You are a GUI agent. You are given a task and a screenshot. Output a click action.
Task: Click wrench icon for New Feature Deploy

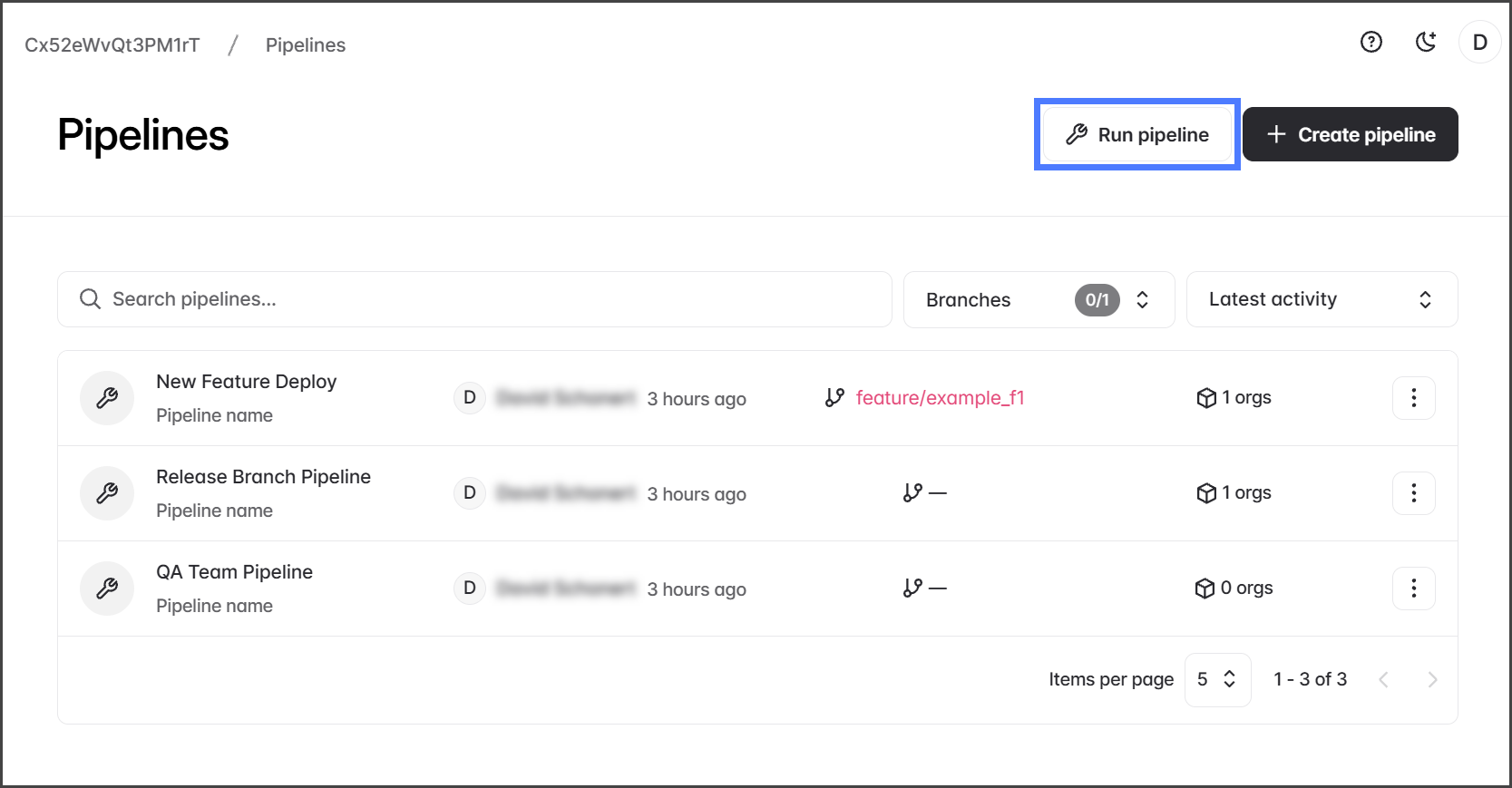[107, 398]
